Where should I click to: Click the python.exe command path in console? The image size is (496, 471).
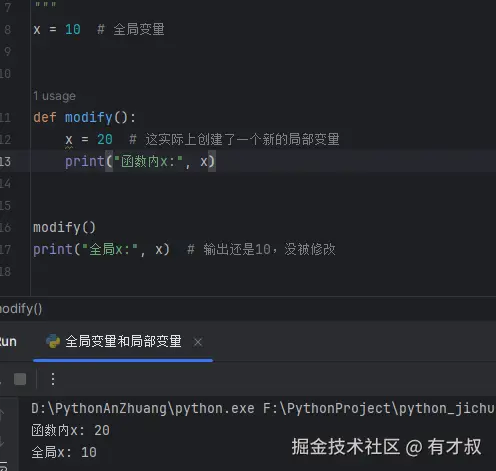pos(143,408)
